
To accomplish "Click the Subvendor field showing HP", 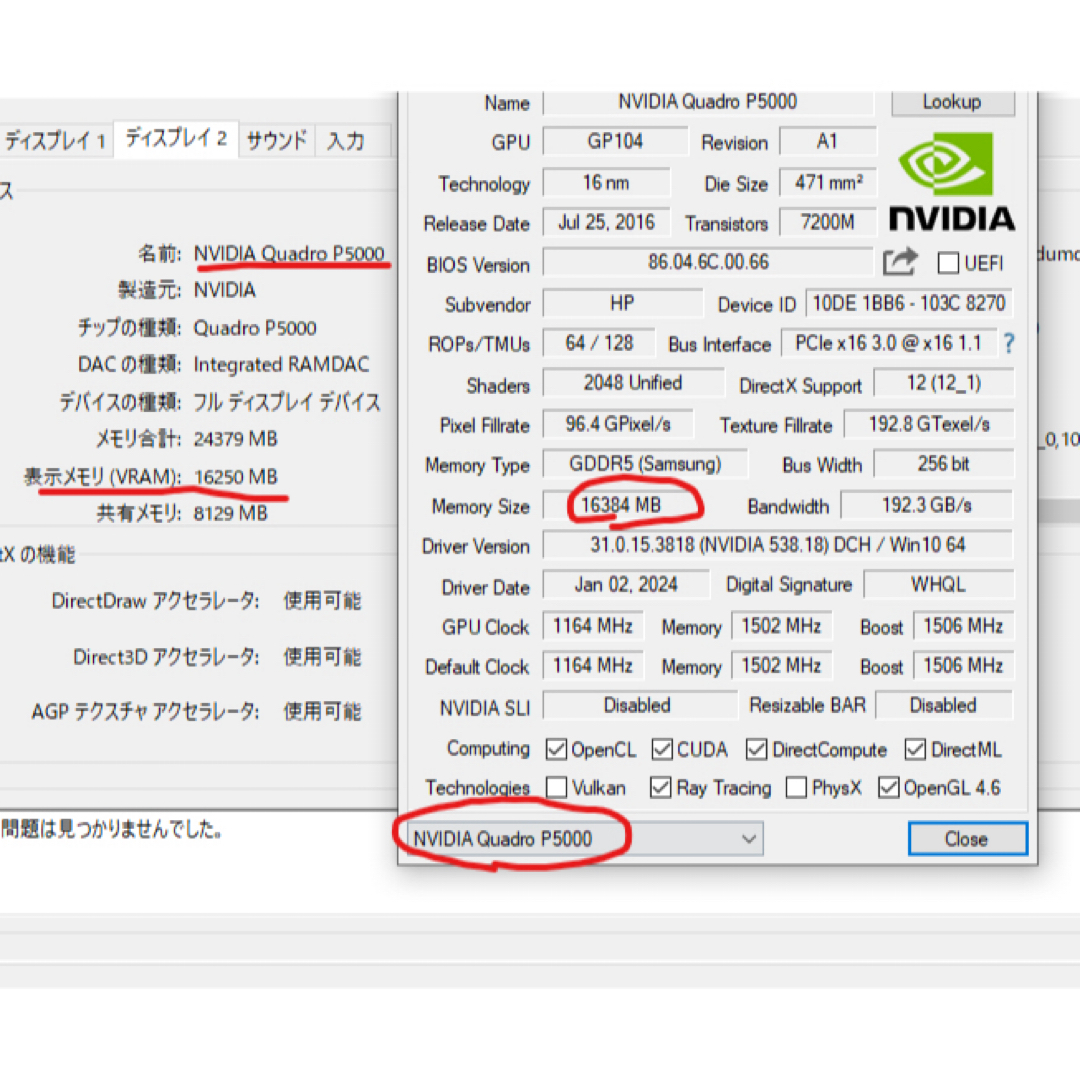I will click(x=623, y=303).
